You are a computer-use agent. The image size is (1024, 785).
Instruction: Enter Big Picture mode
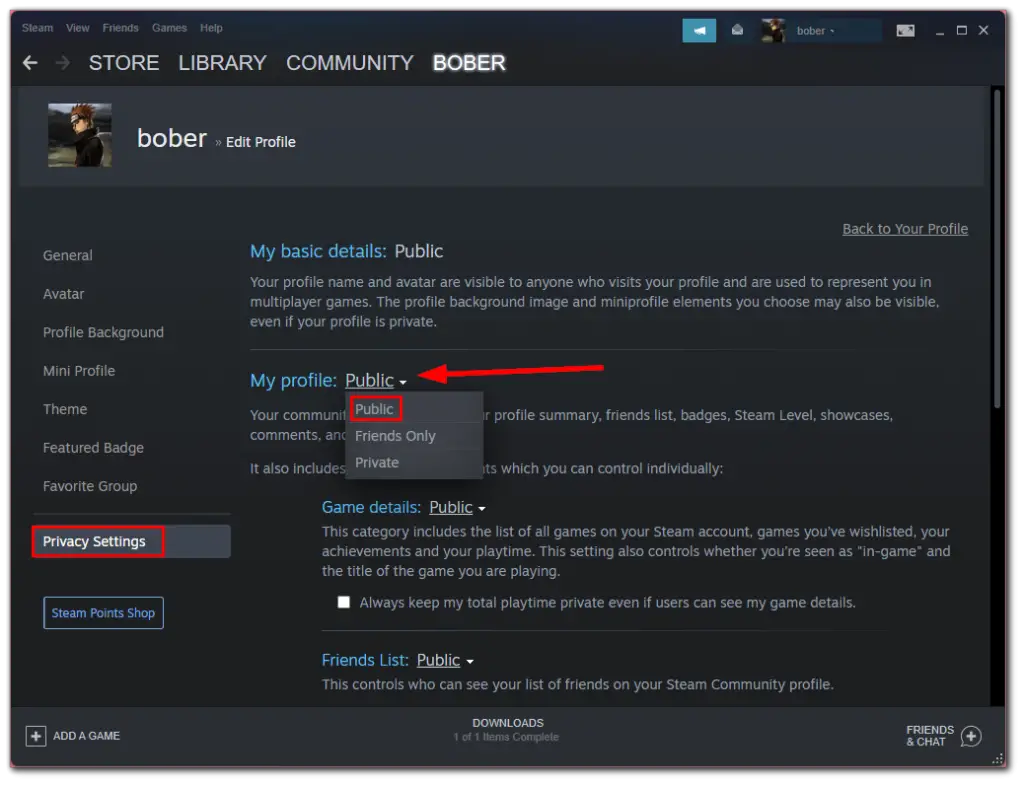(x=905, y=30)
